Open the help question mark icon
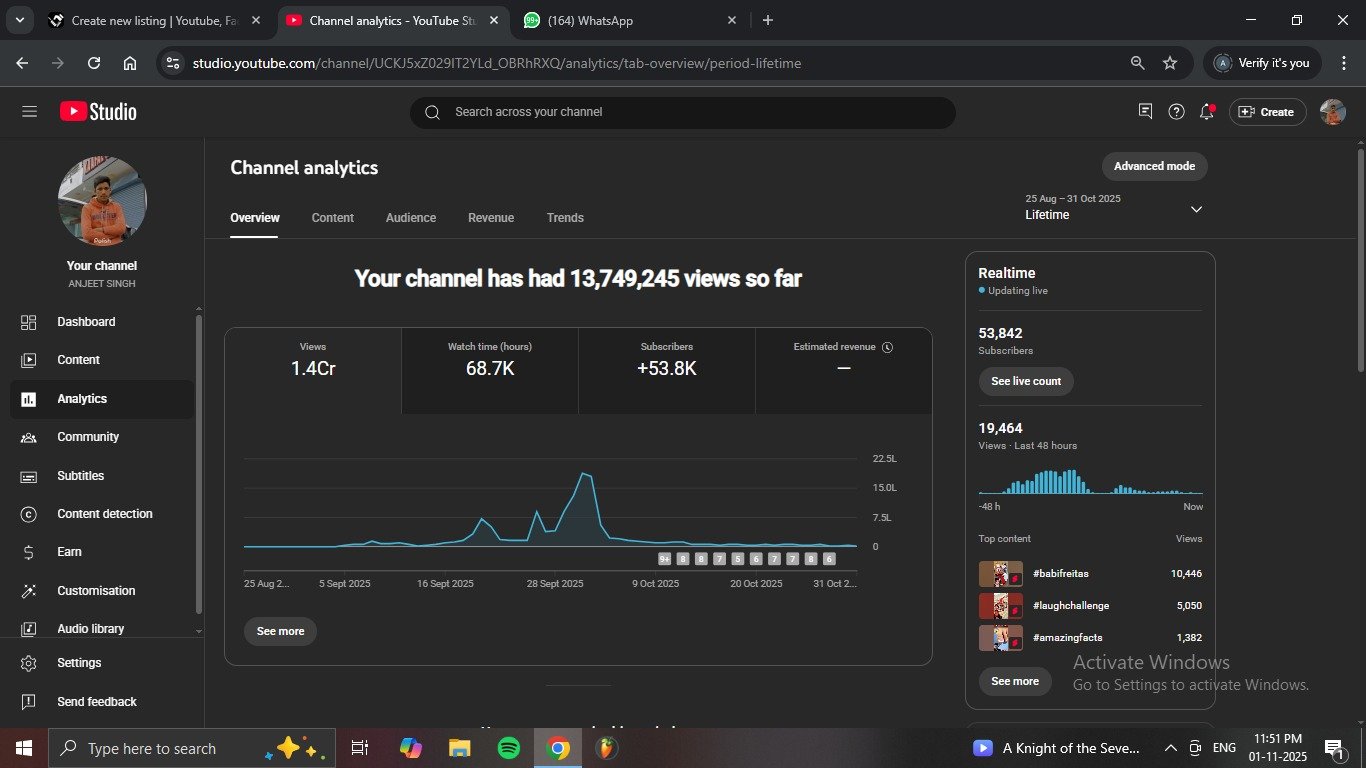 pos(1176,112)
